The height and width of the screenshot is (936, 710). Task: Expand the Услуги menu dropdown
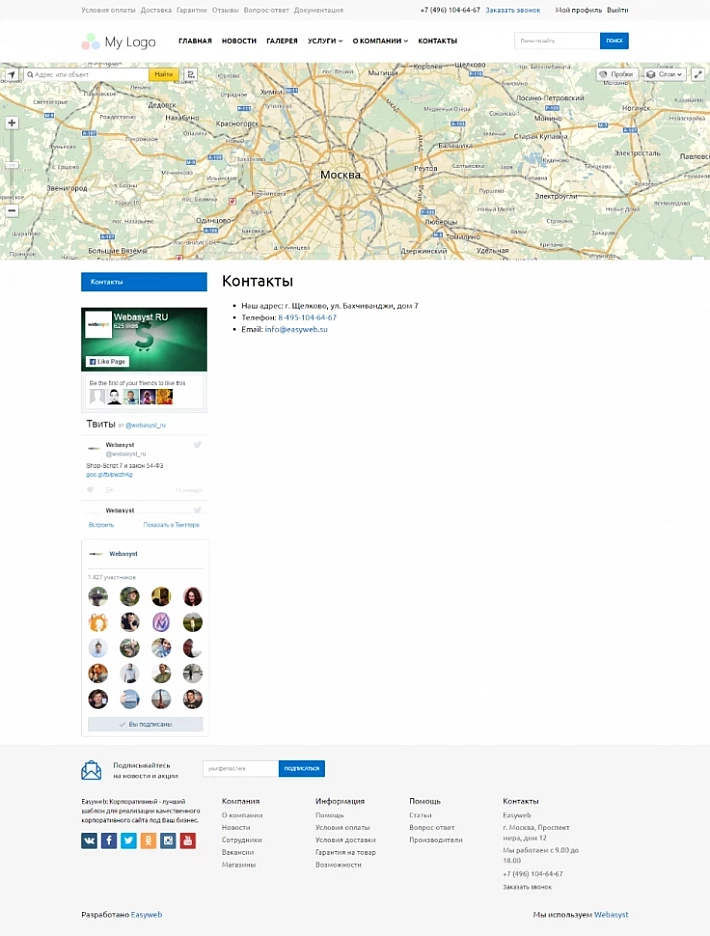(x=325, y=41)
